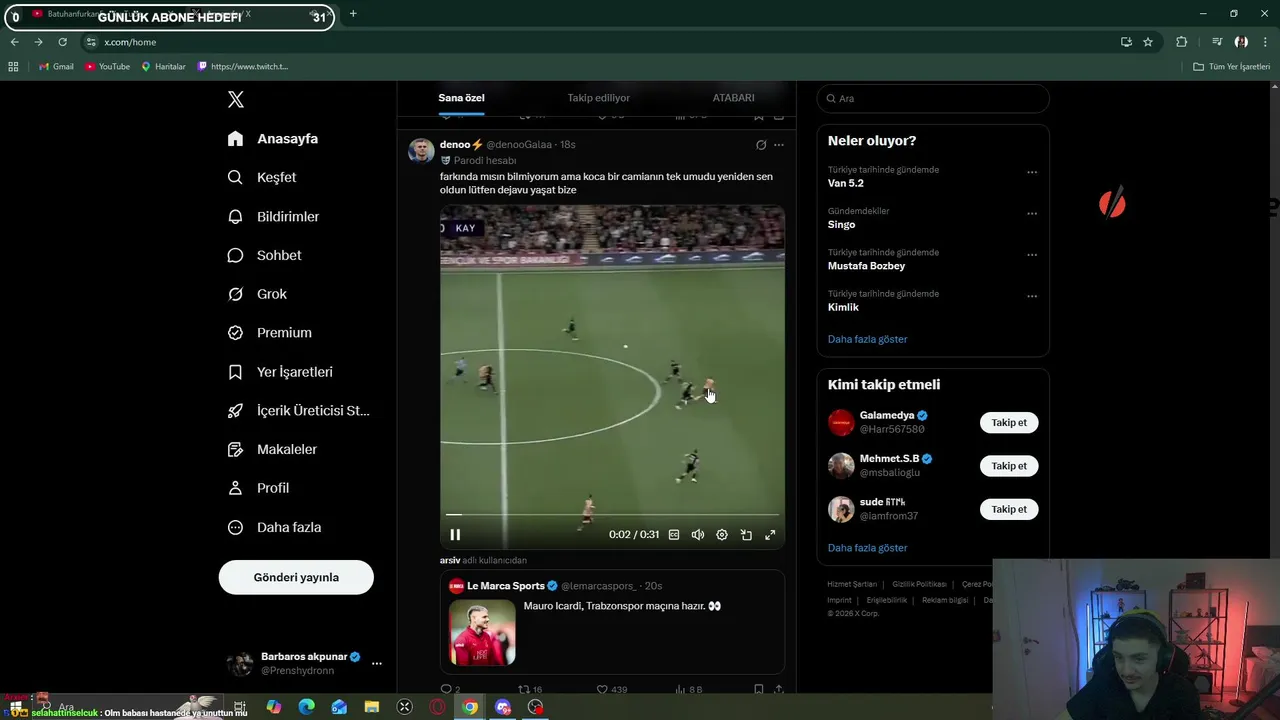Show more suggested accounts to follow
Viewport: 1280px width, 720px height.
tap(867, 548)
